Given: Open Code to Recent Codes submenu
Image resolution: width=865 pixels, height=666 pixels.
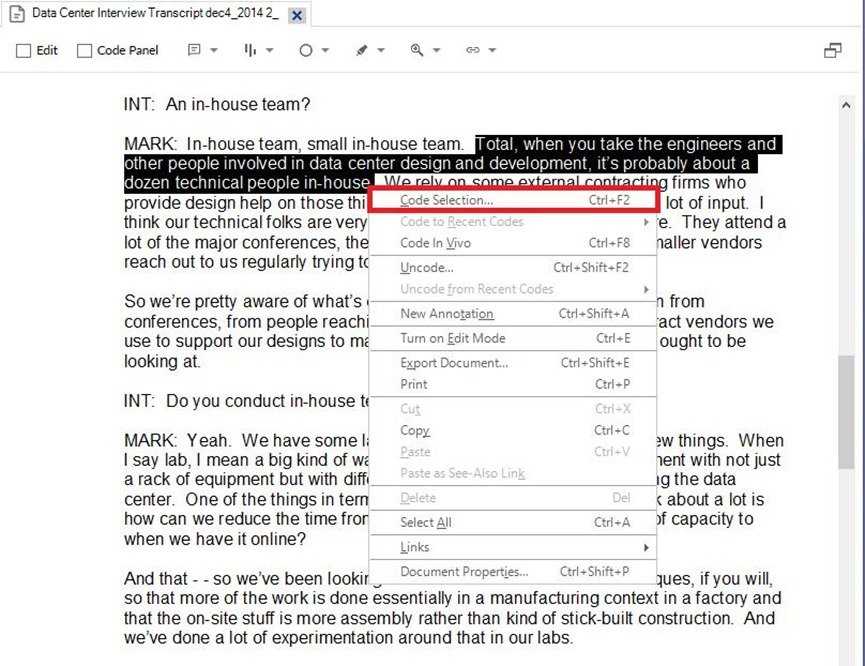Looking at the screenshot, I should pos(514,222).
